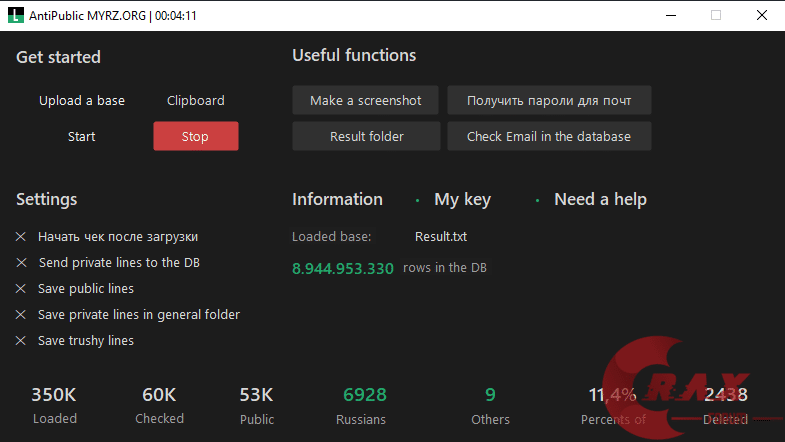Click the Useful functions heading
This screenshot has width=785, height=442.
coord(354,55)
